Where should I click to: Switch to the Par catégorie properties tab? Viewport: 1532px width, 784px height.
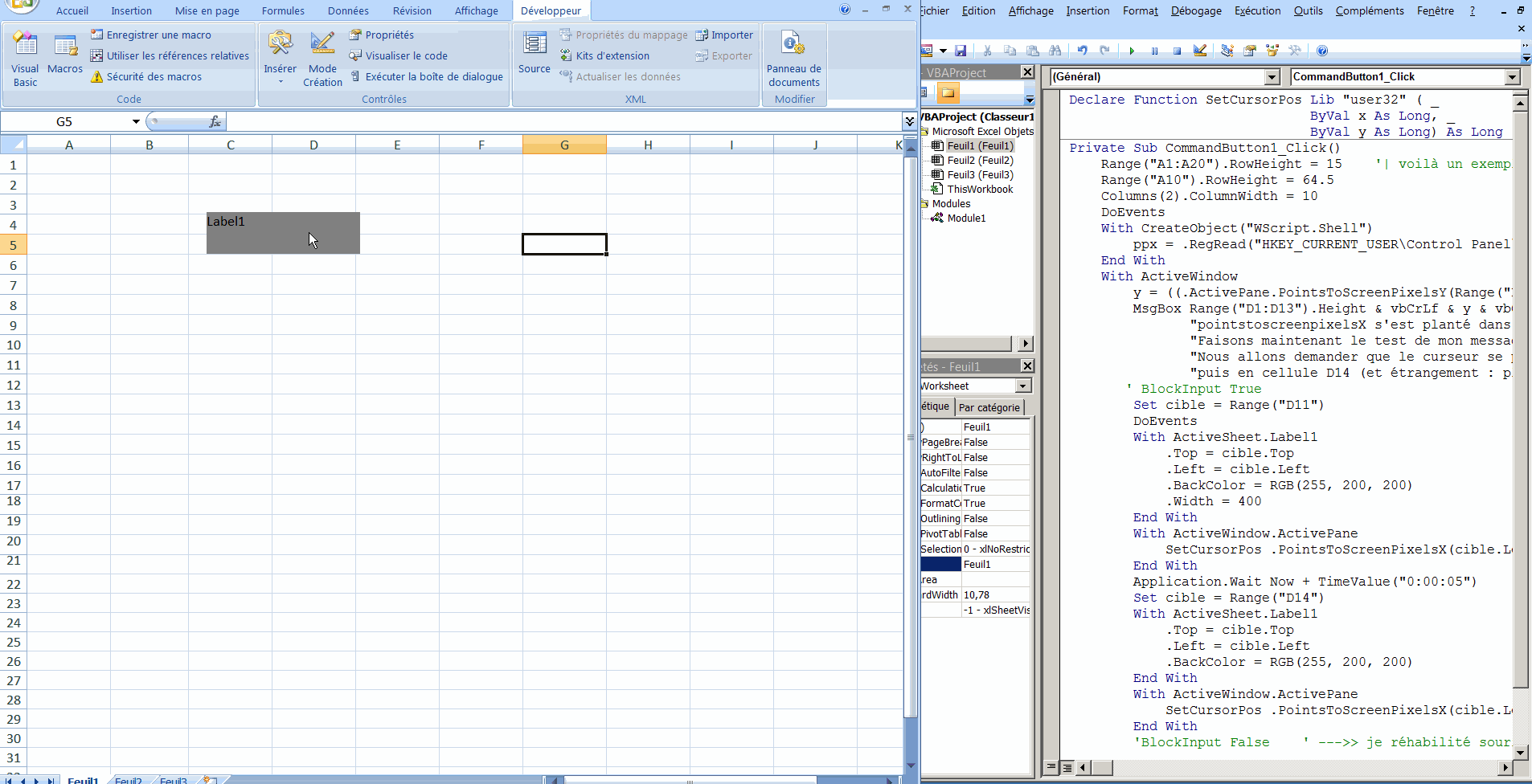(989, 407)
